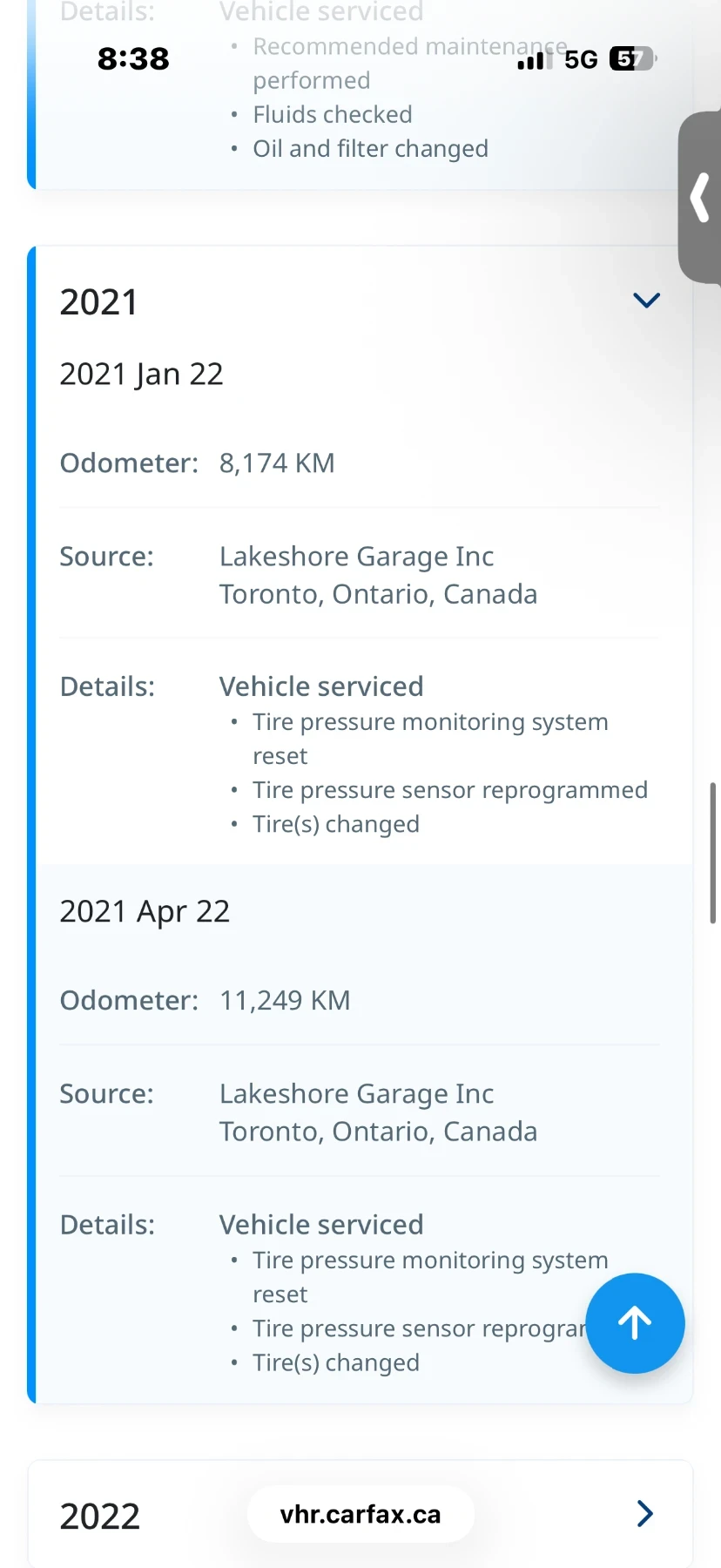
Task: Select the 2021 Apr 22 record heading
Action: 145,910
